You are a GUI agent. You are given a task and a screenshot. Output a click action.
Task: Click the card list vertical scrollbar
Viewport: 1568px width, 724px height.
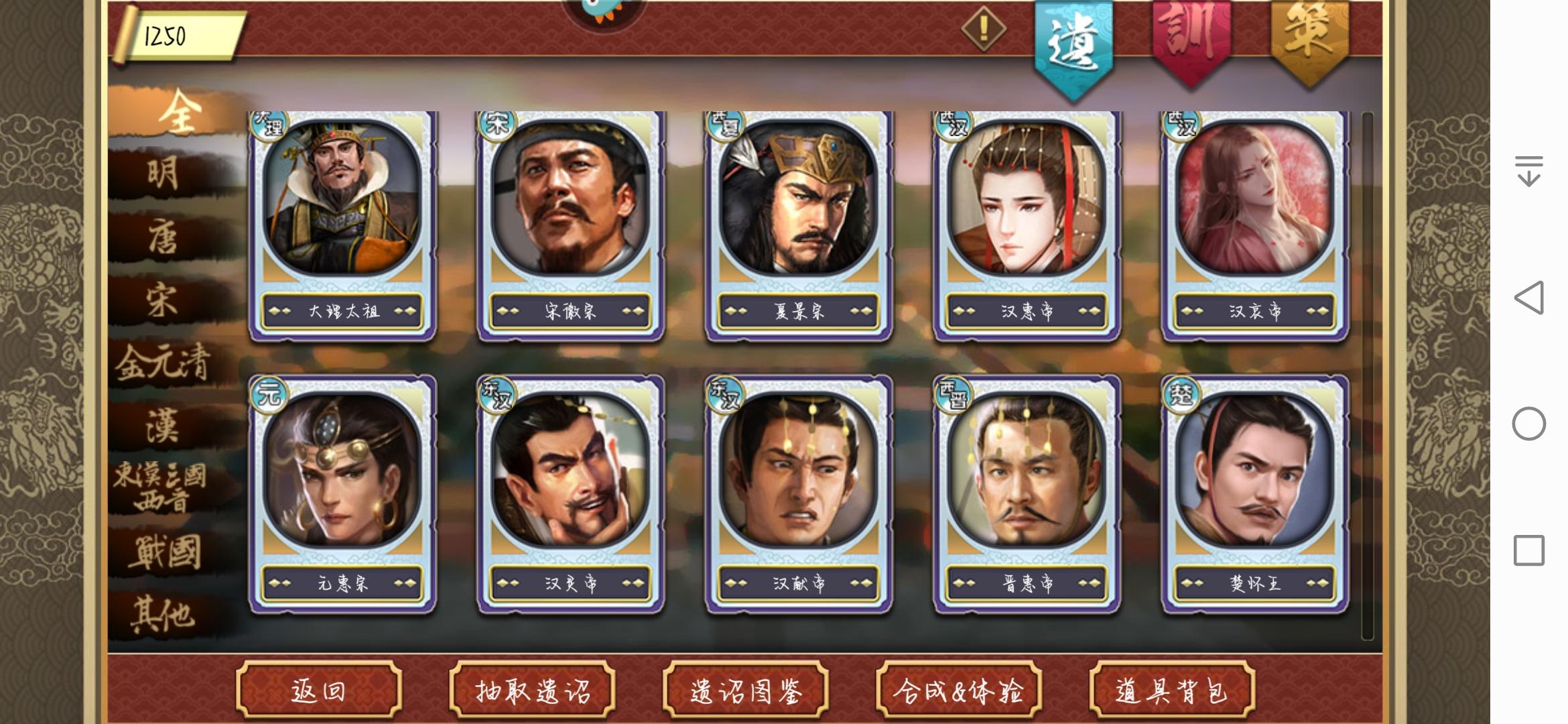click(x=1367, y=375)
